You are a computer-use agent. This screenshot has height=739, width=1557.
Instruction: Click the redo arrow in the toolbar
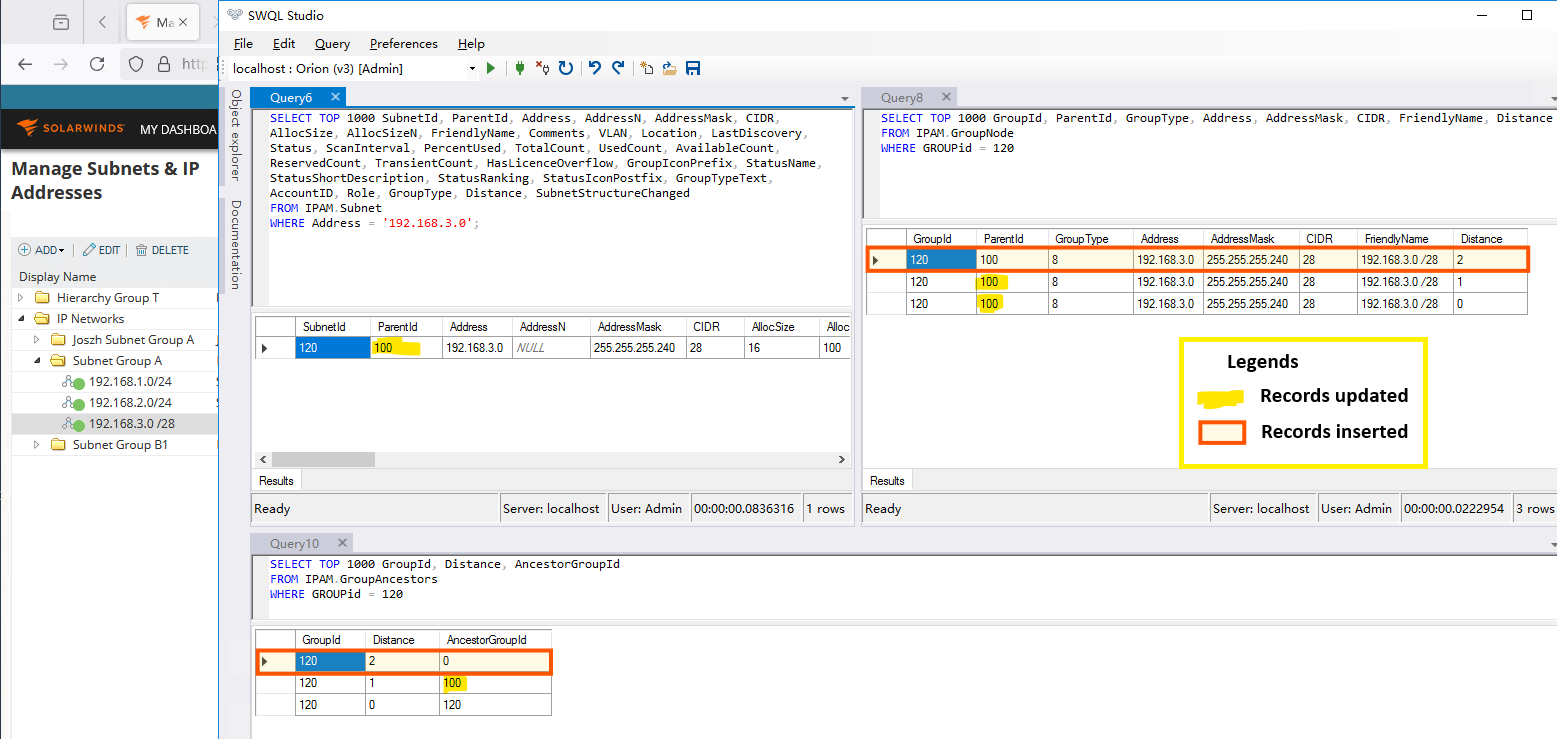point(618,68)
